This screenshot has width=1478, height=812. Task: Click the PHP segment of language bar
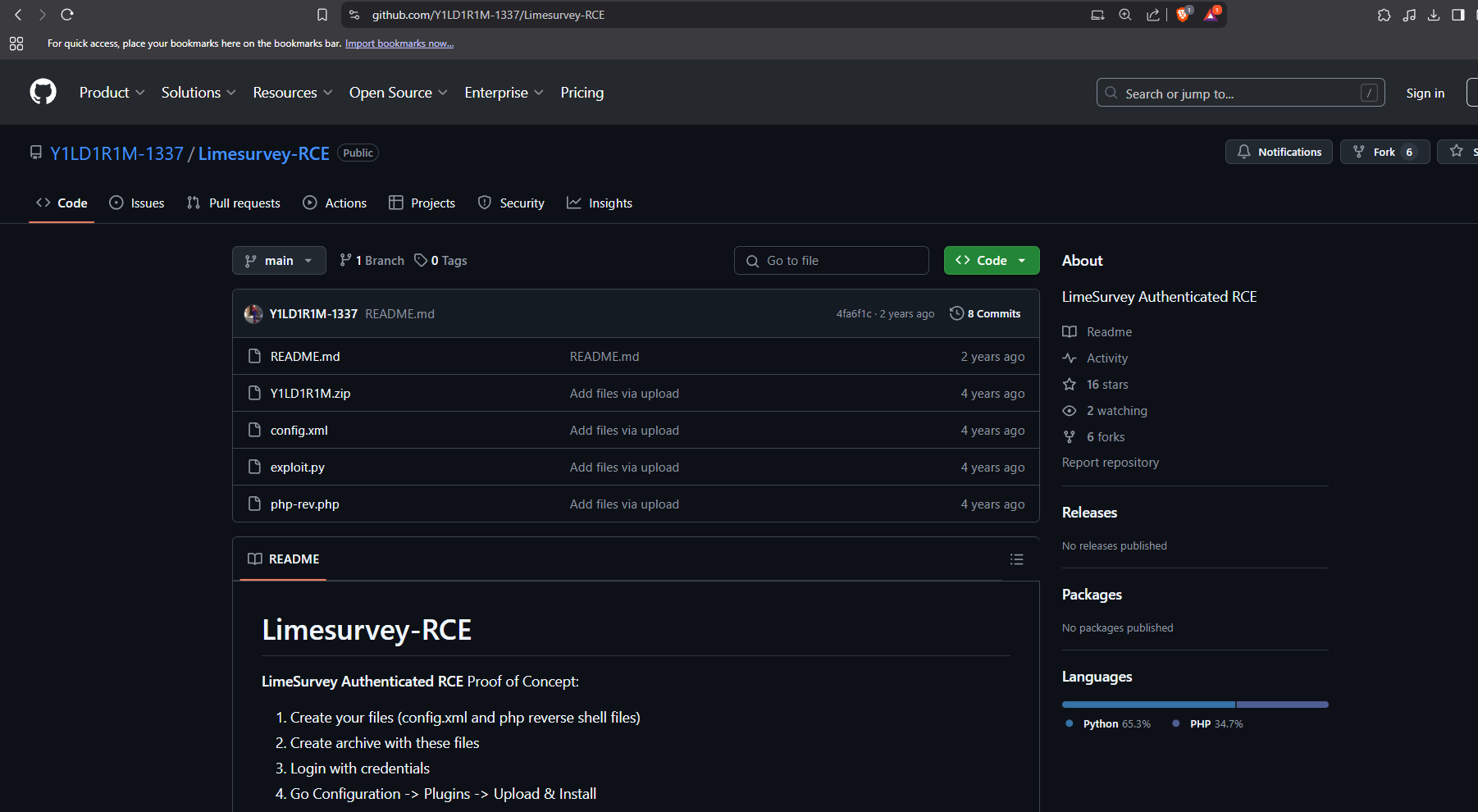point(1283,705)
